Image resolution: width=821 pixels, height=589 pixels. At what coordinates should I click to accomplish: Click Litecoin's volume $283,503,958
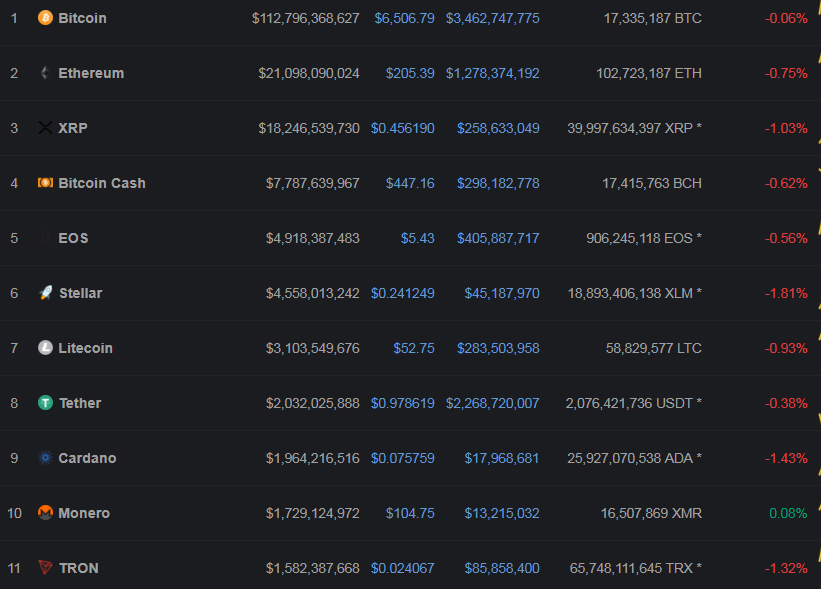tap(498, 348)
